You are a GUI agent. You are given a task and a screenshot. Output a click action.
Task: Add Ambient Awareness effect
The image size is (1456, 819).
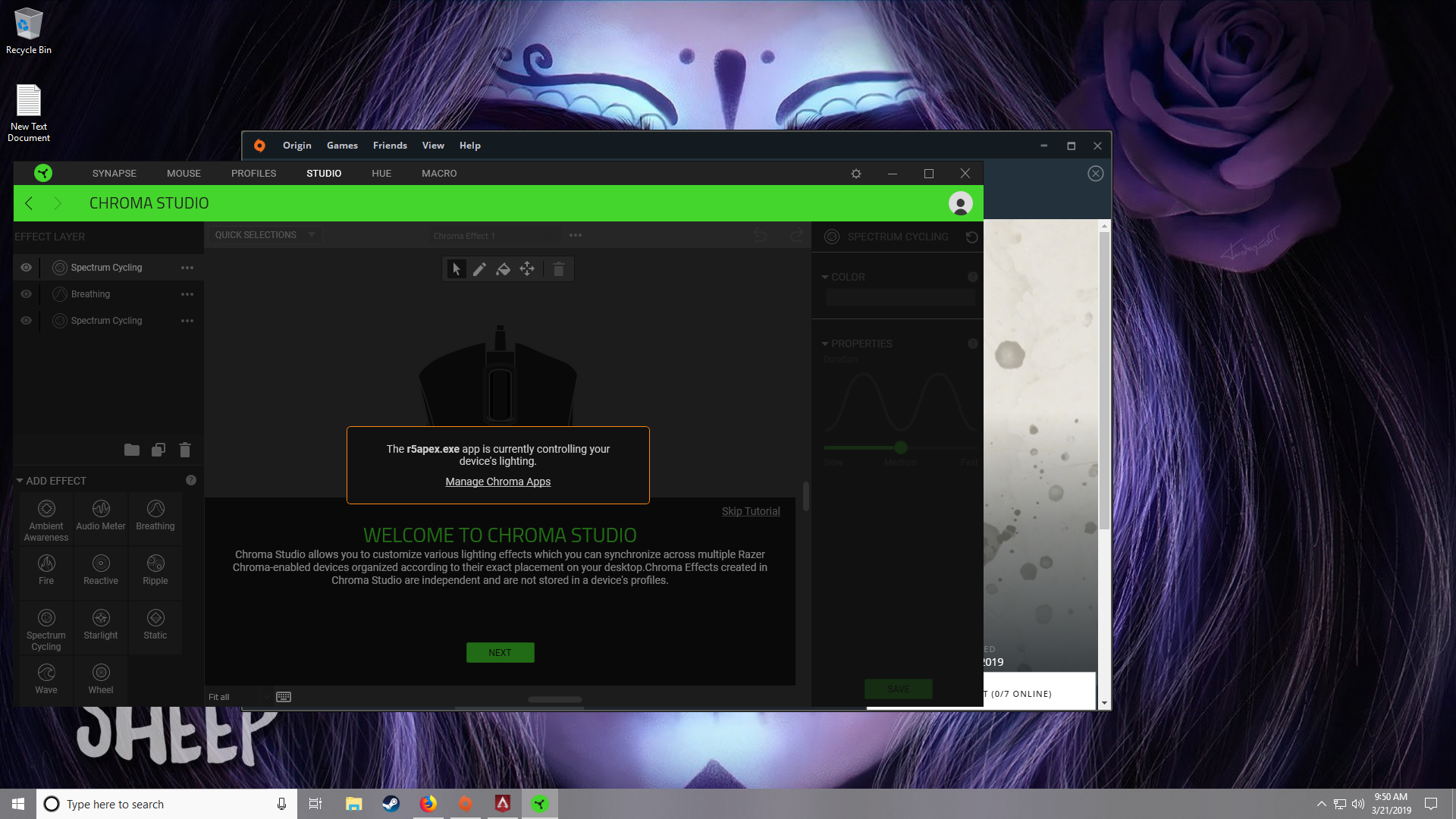[46, 520]
